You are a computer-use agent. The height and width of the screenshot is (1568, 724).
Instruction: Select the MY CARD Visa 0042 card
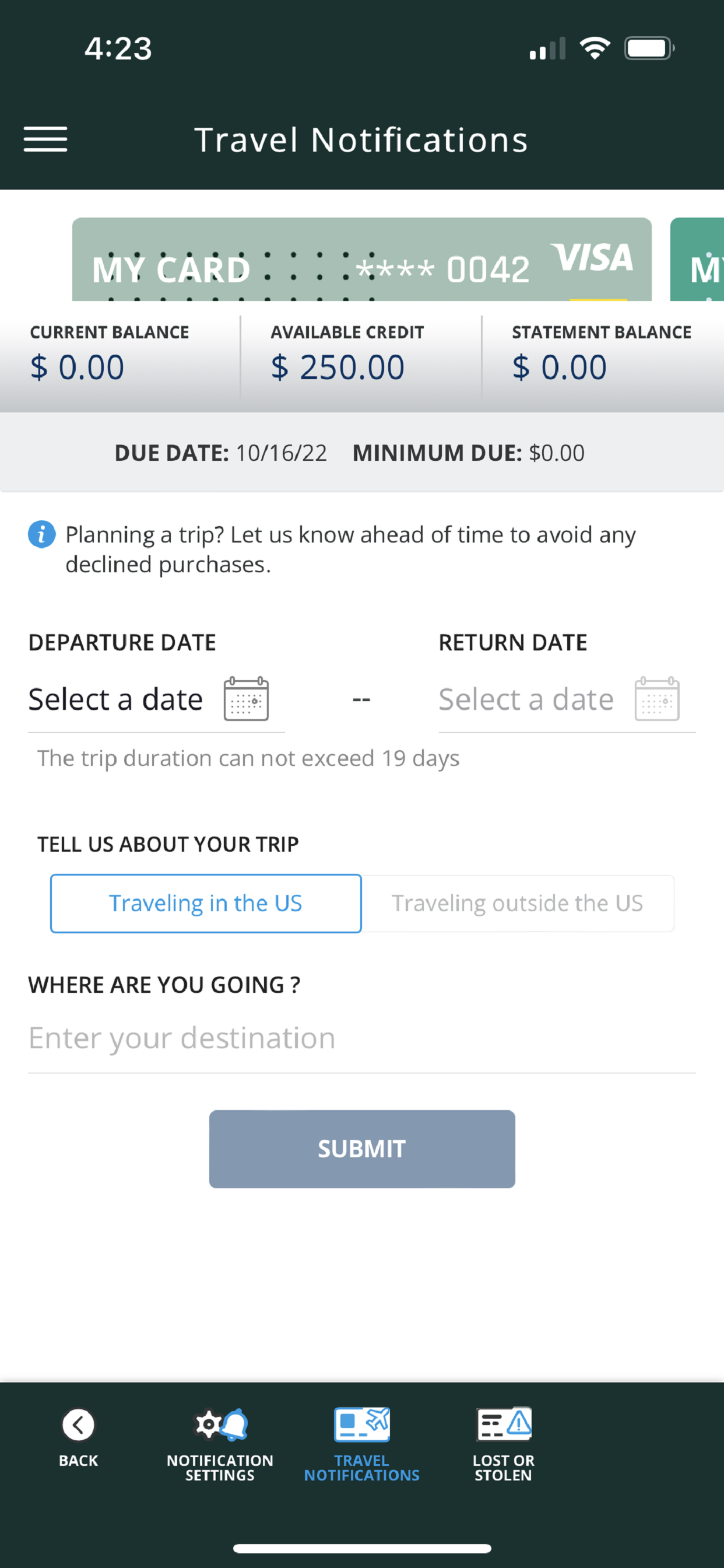pos(362,260)
